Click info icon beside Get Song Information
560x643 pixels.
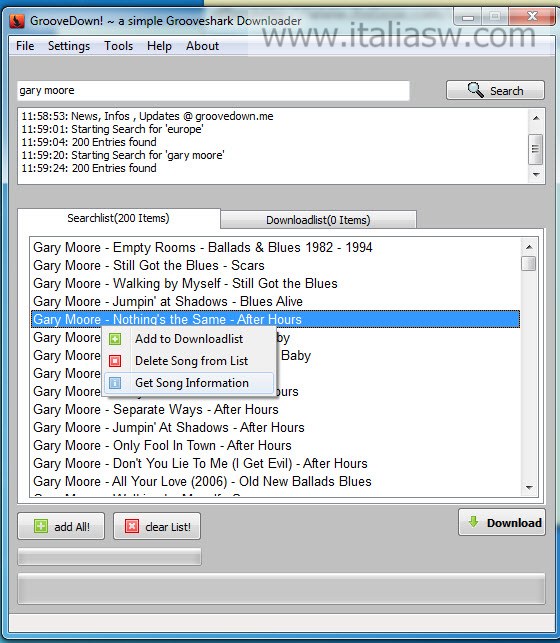(x=115, y=383)
